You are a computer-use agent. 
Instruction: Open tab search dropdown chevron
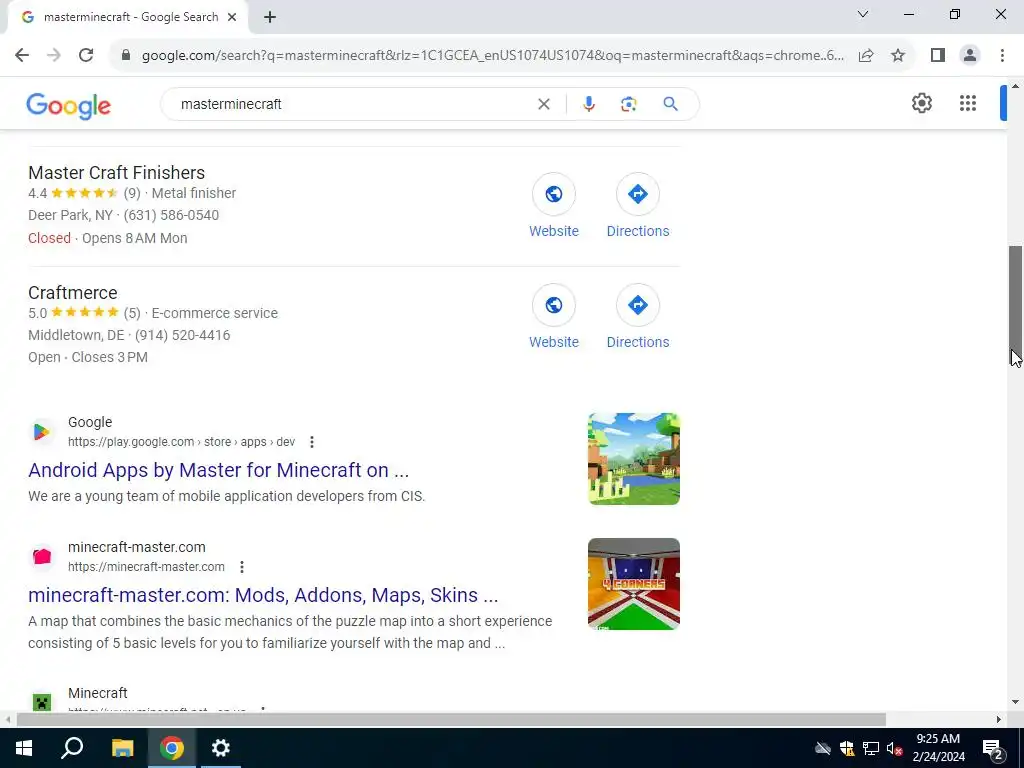coord(863,14)
